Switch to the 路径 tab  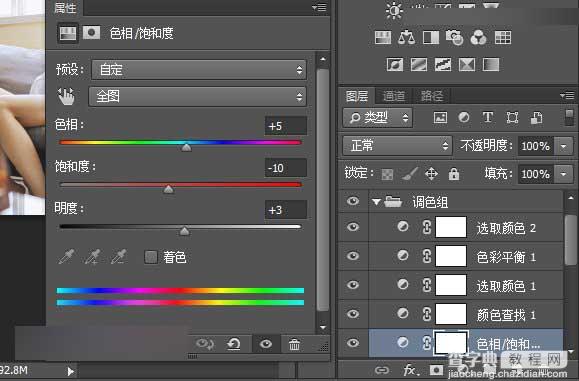click(x=432, y=96)
